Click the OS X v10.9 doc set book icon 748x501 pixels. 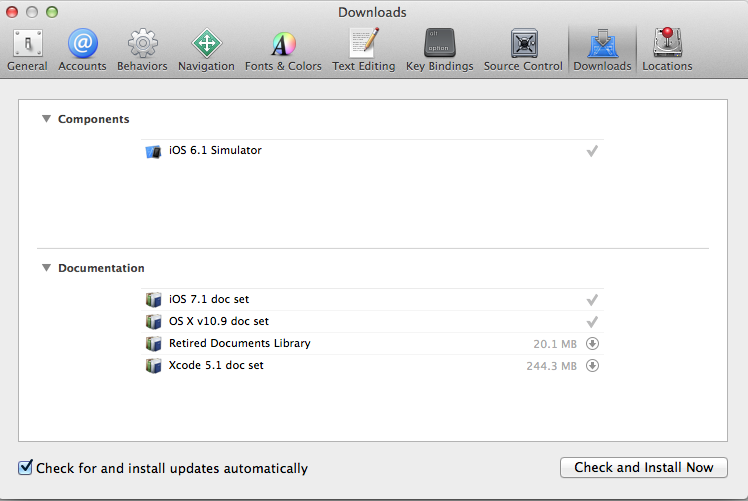(x=153, y=322)
